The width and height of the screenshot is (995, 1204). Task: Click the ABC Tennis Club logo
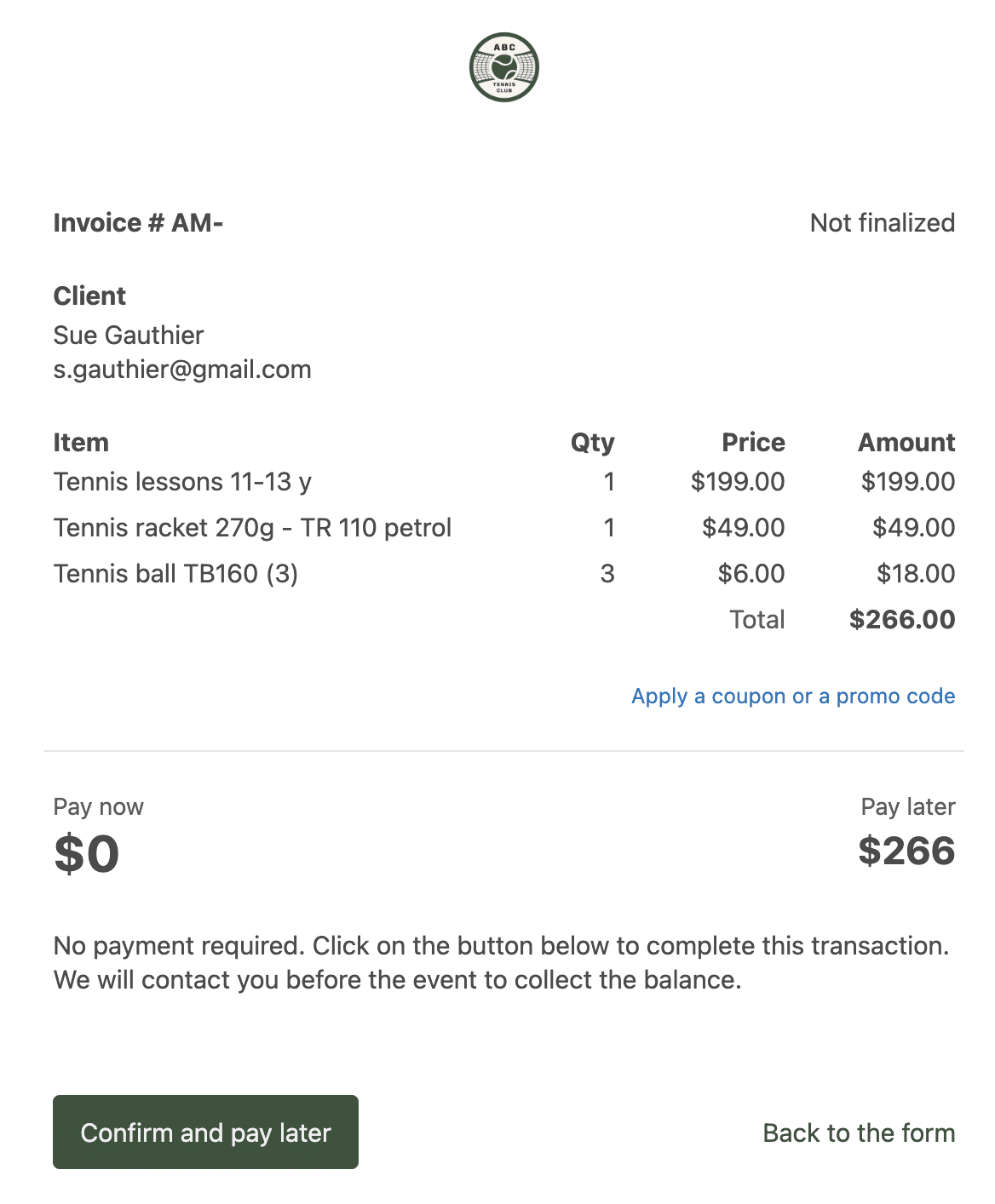[504, 68]
